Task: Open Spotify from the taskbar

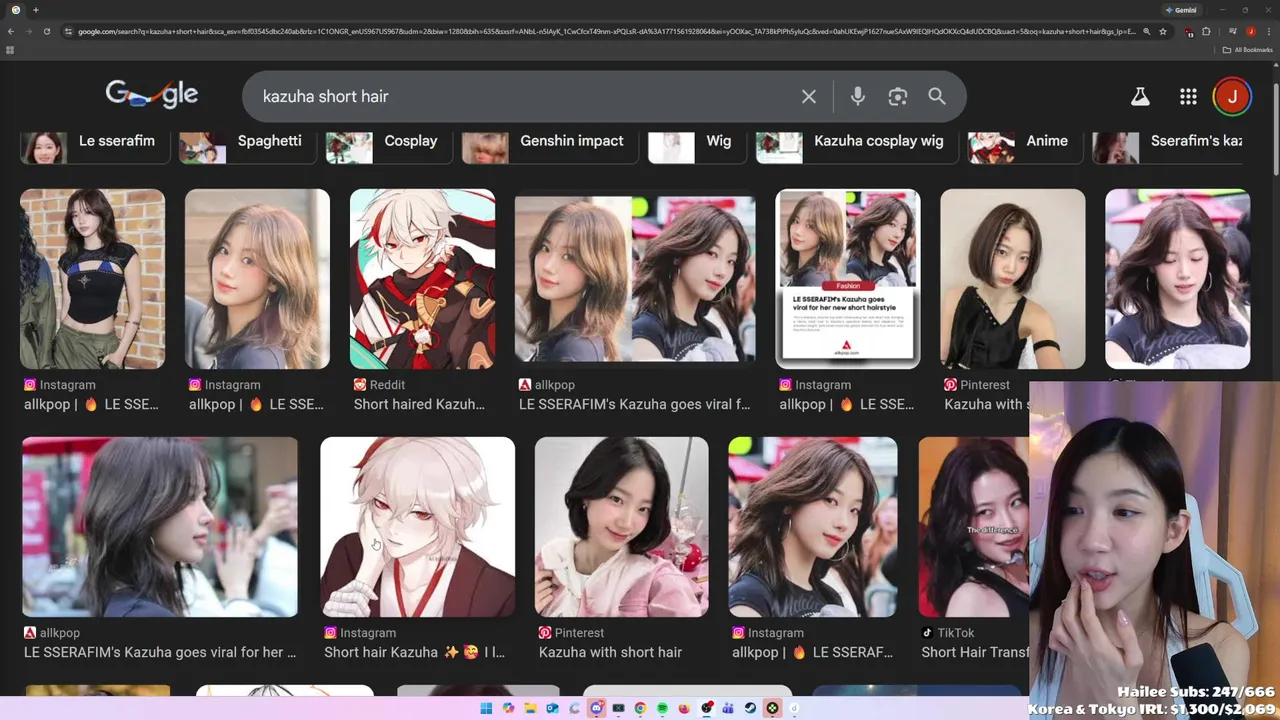Action: pos(662,708)
